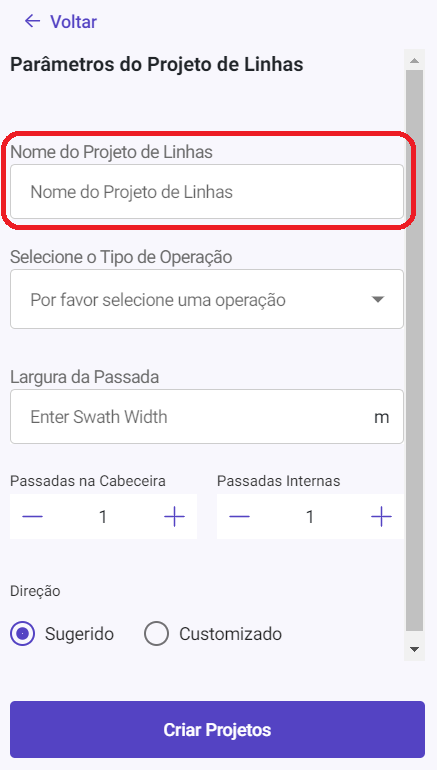This screenshot has height=779, width=437.
Task: Increase Passadas na Cabeceira with plus icon
Action: (174, 517)
